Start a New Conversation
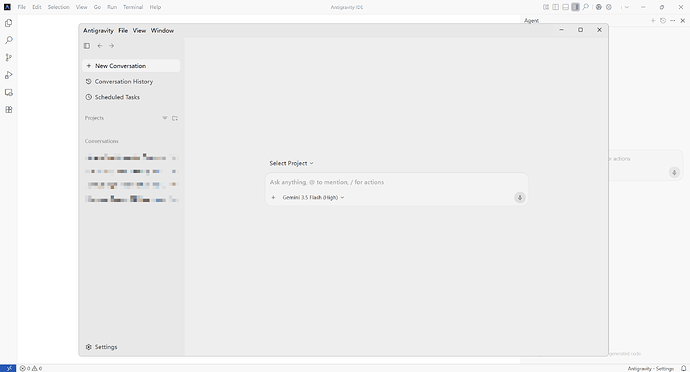Viewport: 690px width, 372px height. [x=131, y=66]
